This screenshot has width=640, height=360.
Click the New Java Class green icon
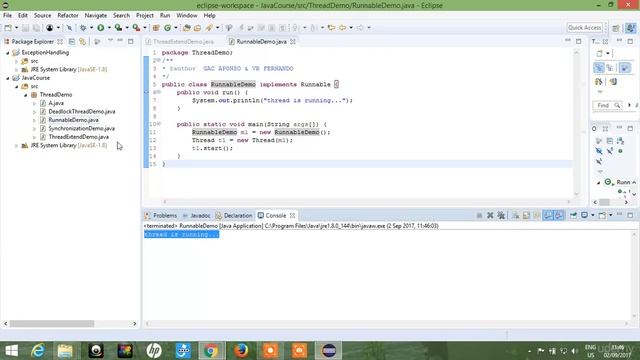[x=167, y=28]
